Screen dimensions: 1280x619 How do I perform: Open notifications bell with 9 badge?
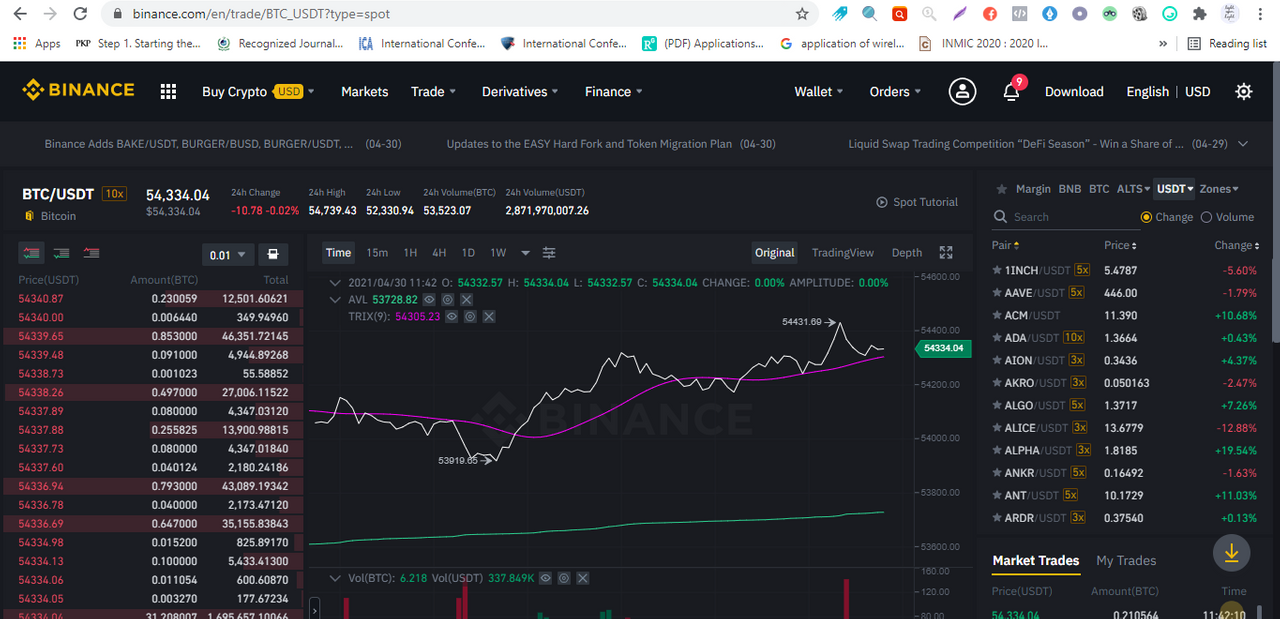coord(1012,90)
